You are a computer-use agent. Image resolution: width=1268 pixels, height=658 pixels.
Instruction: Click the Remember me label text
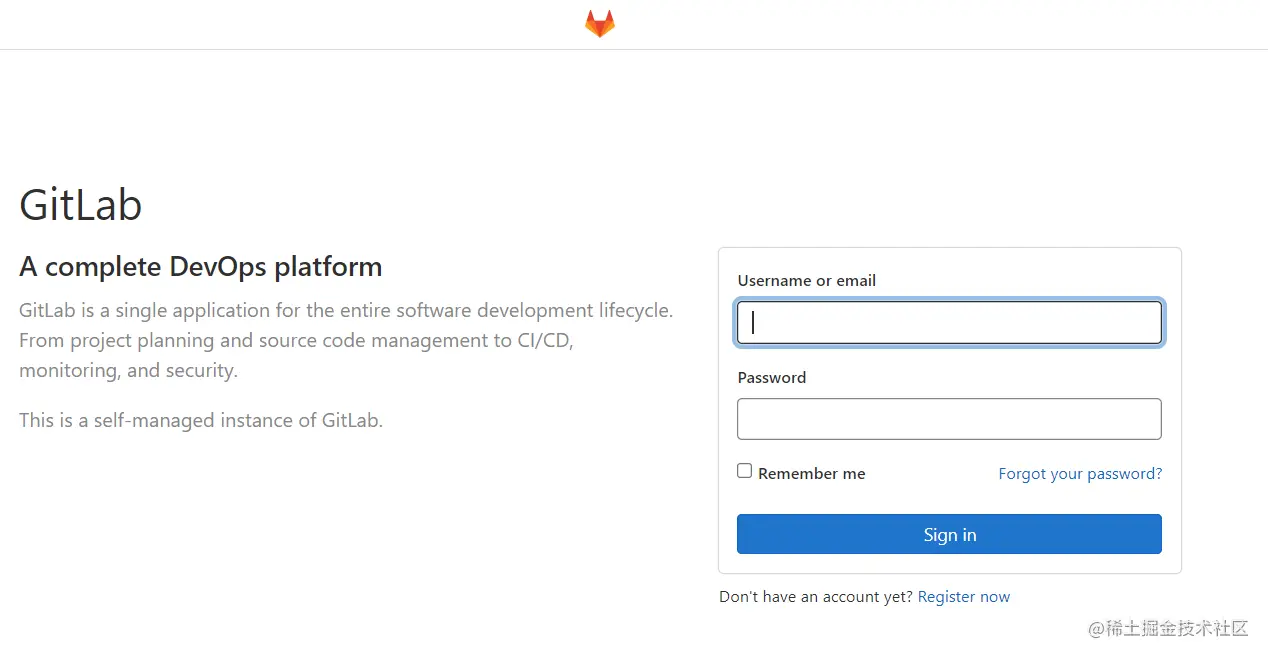[811, 474]
